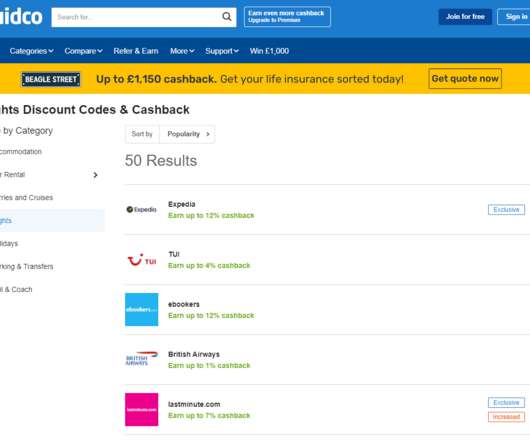Image resolution: width=530 pixels, height=442 pixels.
Task: Click Earn up to 7% cashback
Action: [x=209, y=416]
